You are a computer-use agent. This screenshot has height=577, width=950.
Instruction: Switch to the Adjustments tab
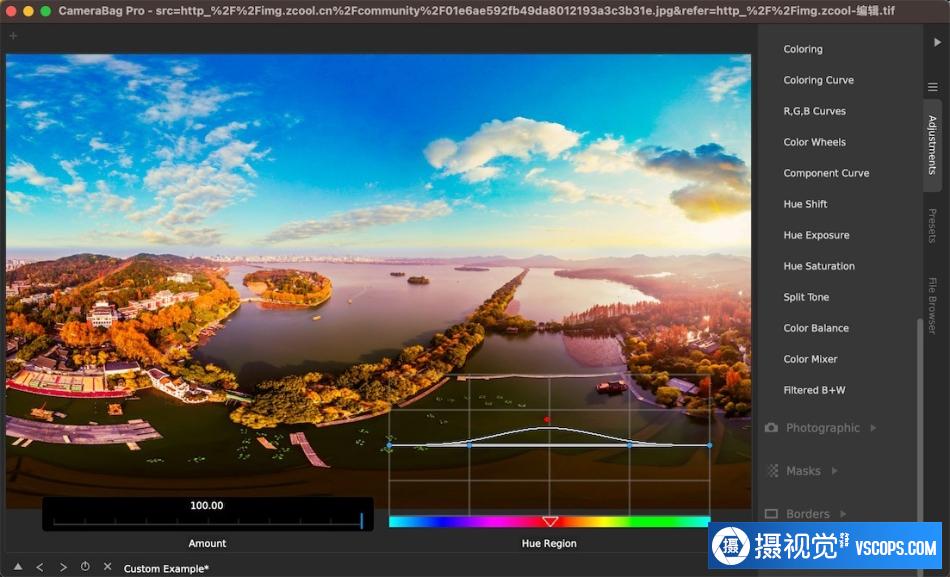[932, 145]
